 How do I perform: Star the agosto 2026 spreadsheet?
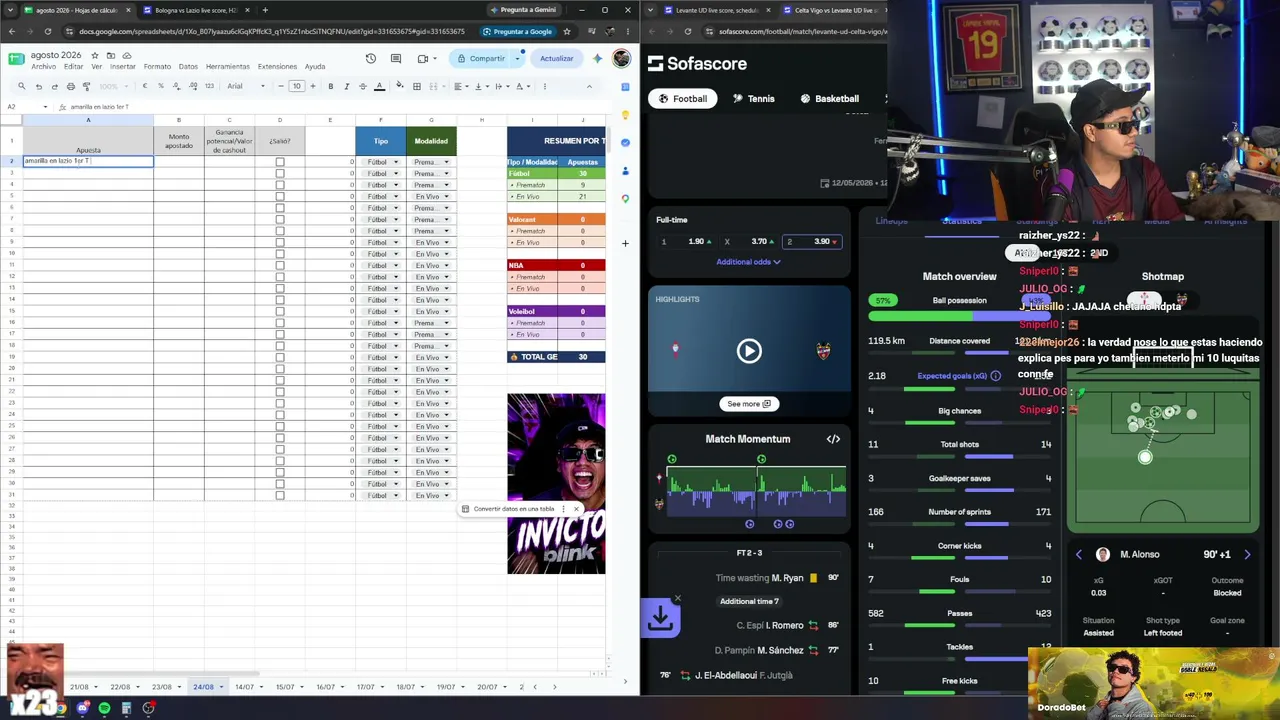[x=96, y=55]
